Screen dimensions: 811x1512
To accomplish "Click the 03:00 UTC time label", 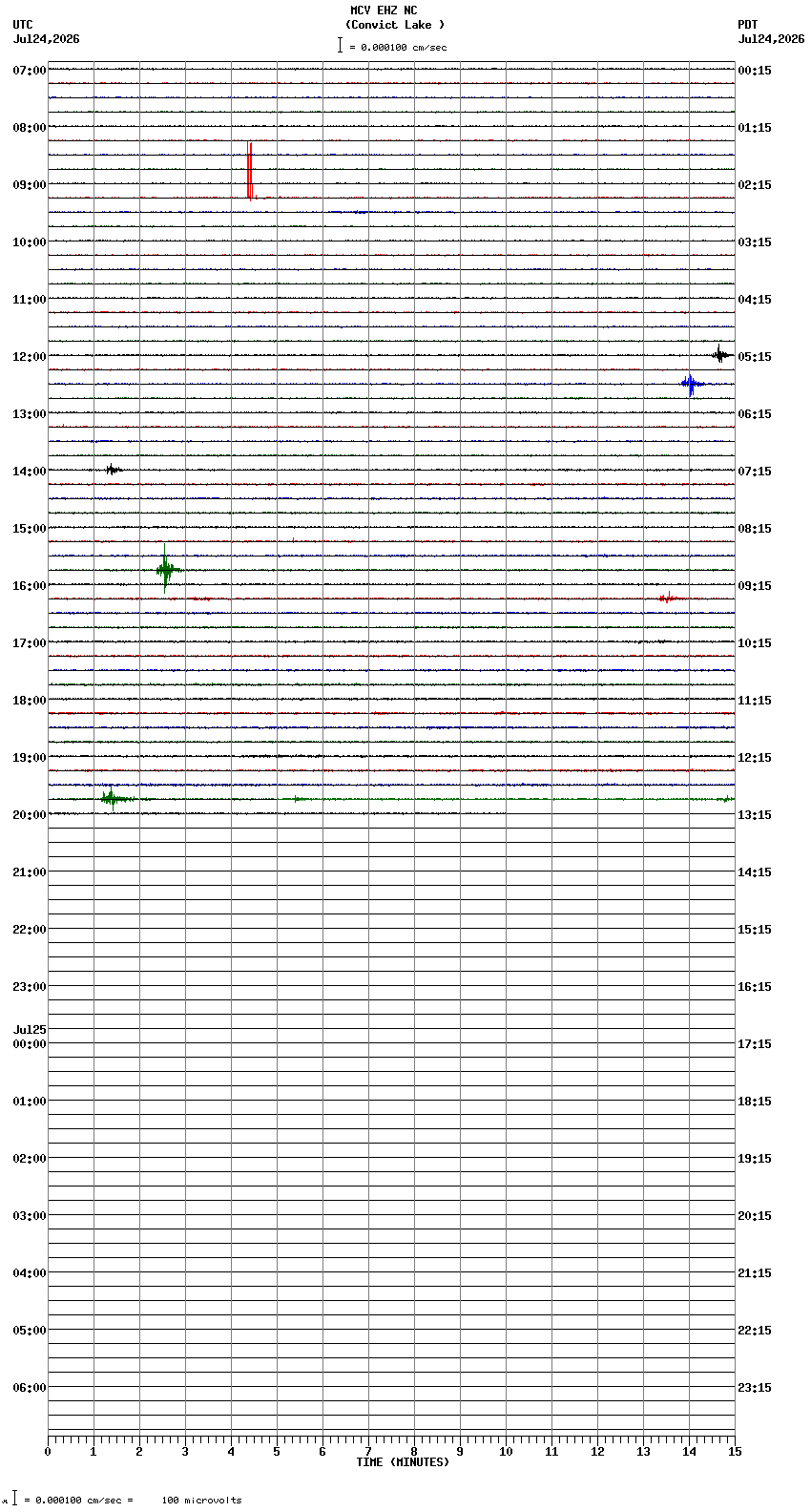I will click(x=30, y=1216).
